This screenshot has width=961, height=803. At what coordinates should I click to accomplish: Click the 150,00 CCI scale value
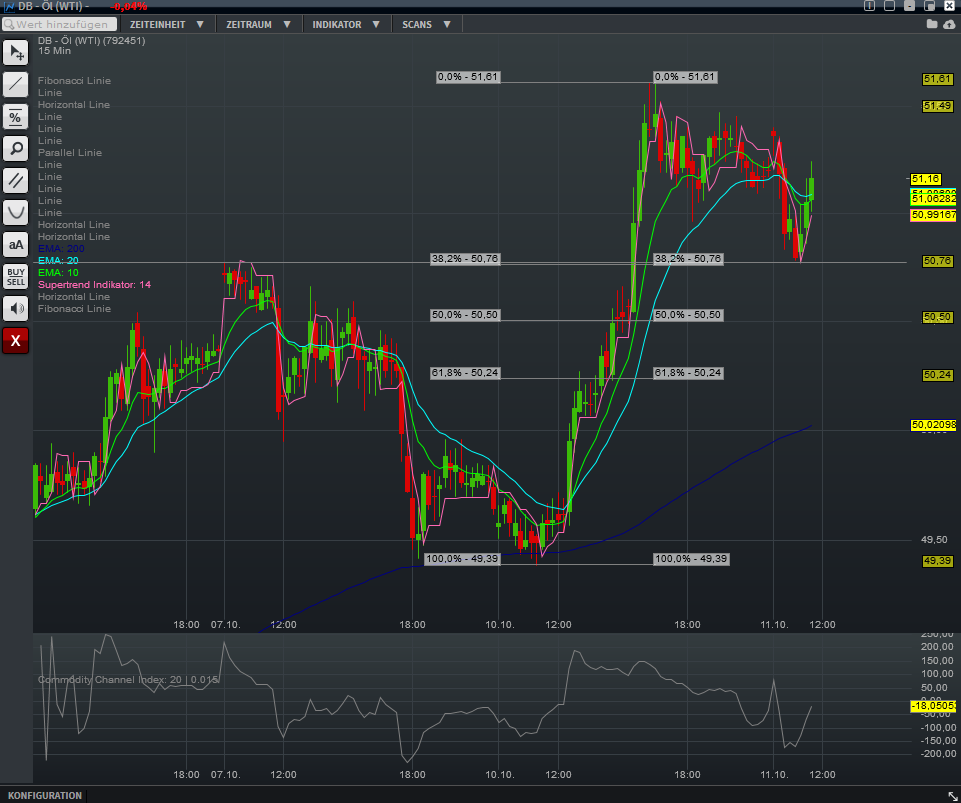937,661
